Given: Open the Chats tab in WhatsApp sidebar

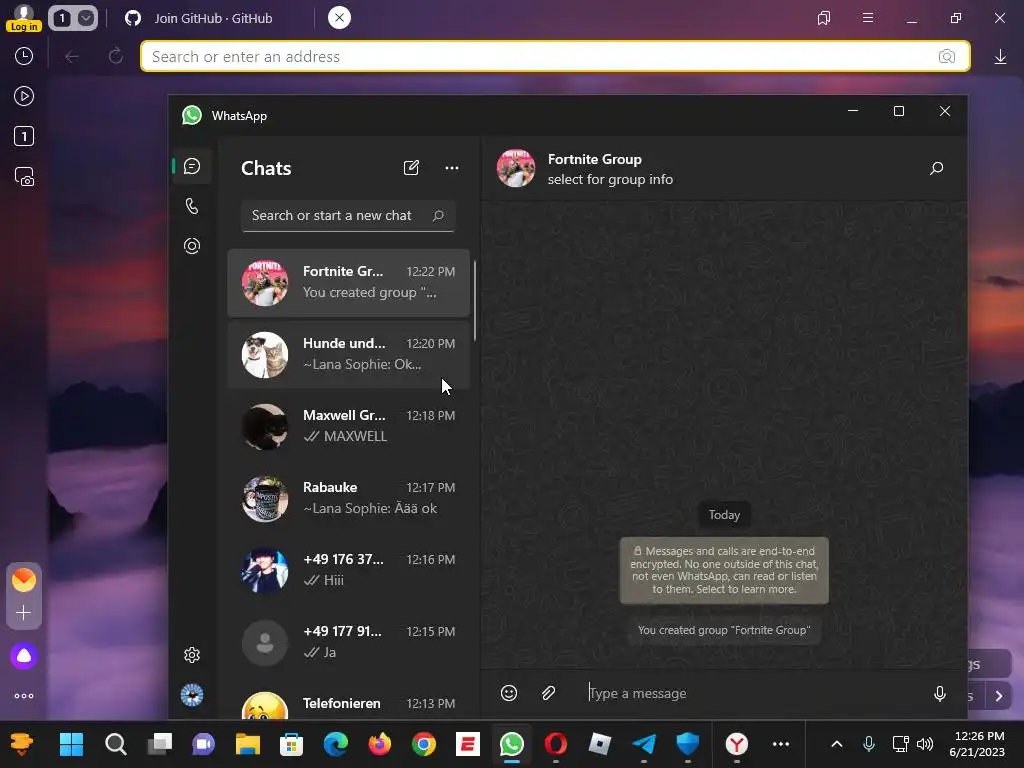Looking at the screenshot, I should tap(192, 167).
